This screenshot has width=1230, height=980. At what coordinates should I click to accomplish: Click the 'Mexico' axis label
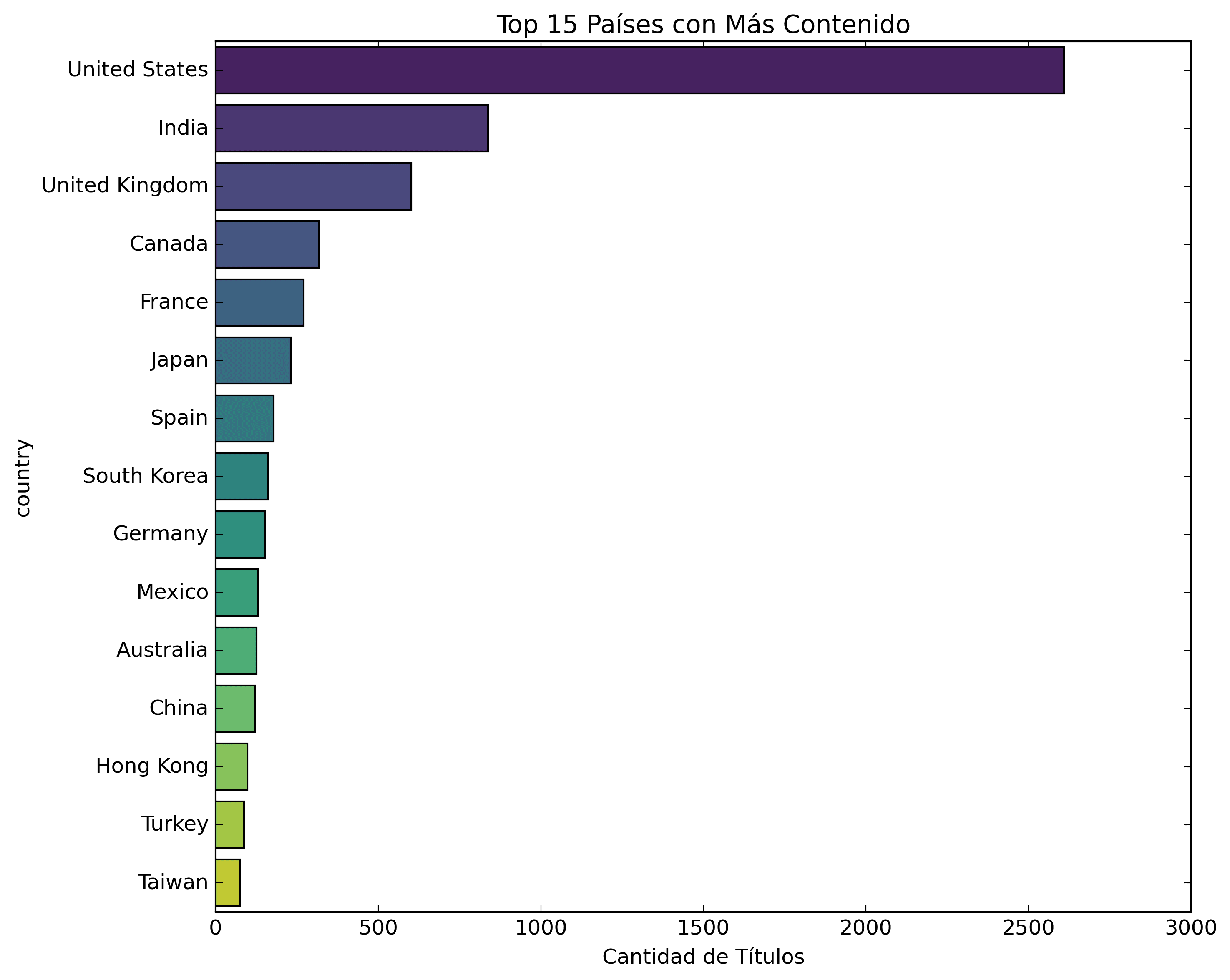(x=172, y=592)
